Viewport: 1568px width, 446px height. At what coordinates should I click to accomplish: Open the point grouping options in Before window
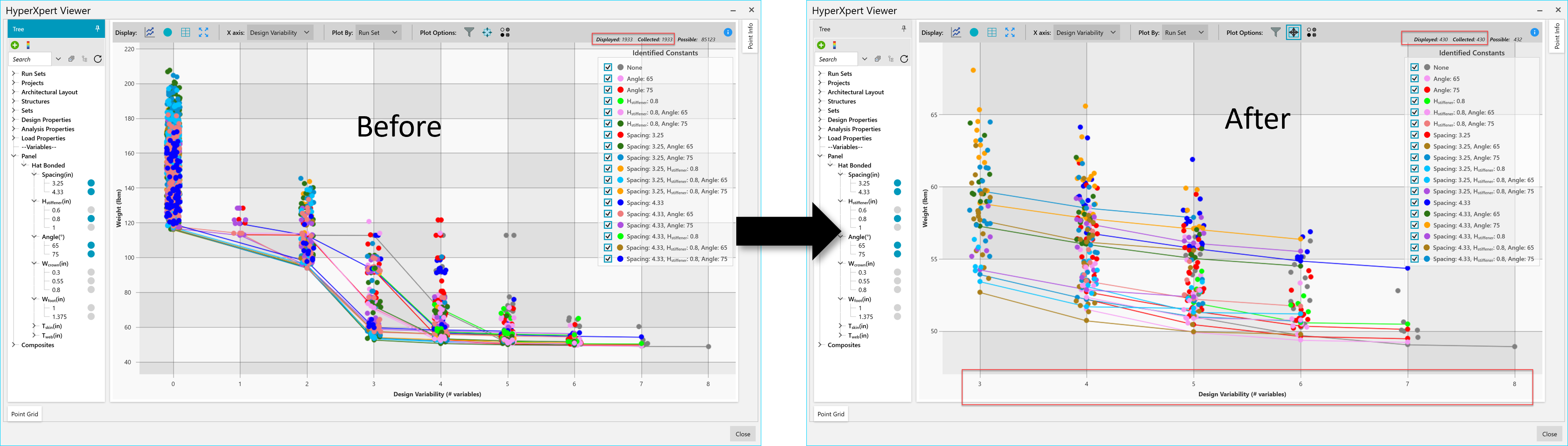(x=505, y=32)
